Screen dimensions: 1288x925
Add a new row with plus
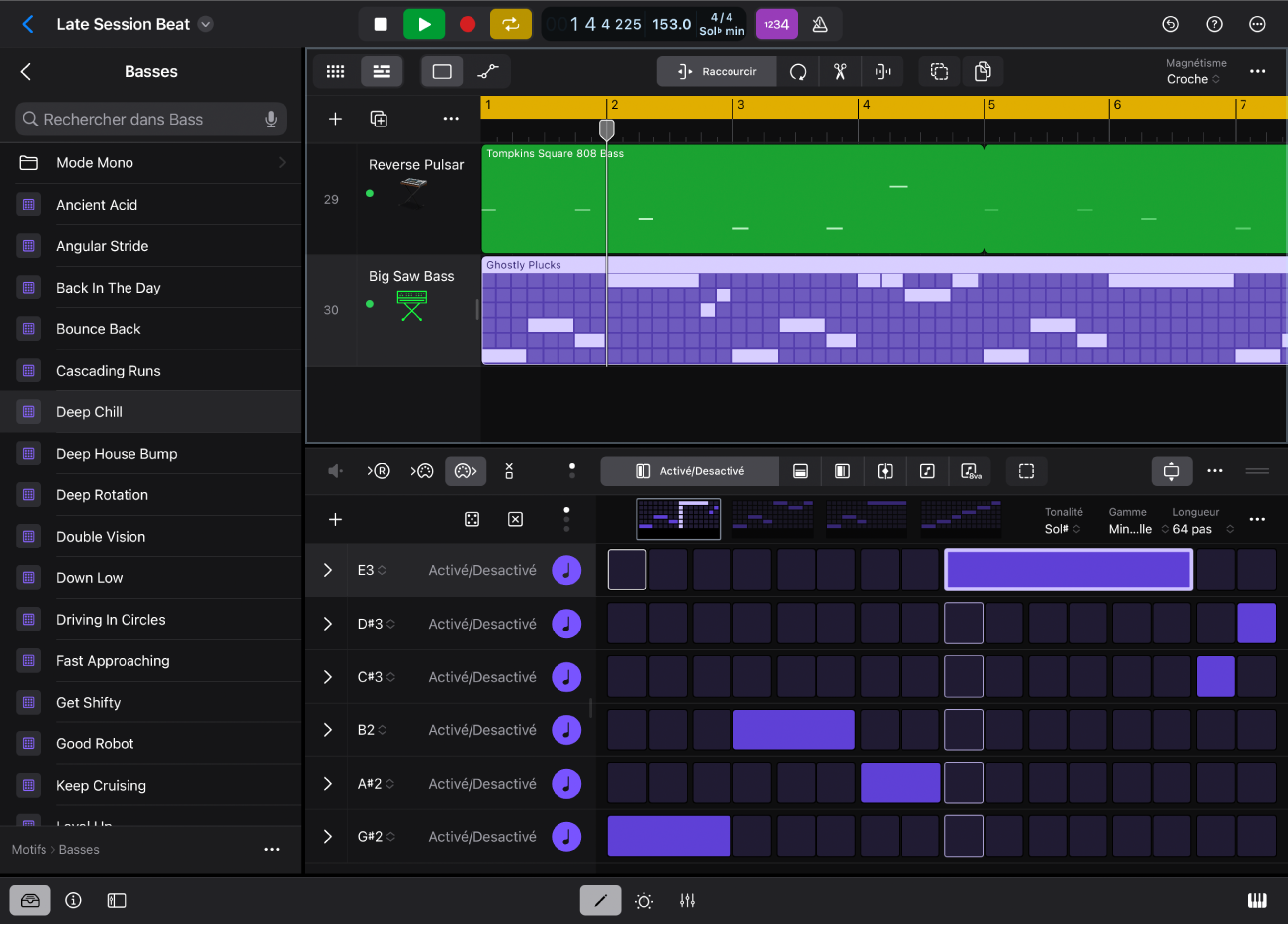(x=335, y=519)
